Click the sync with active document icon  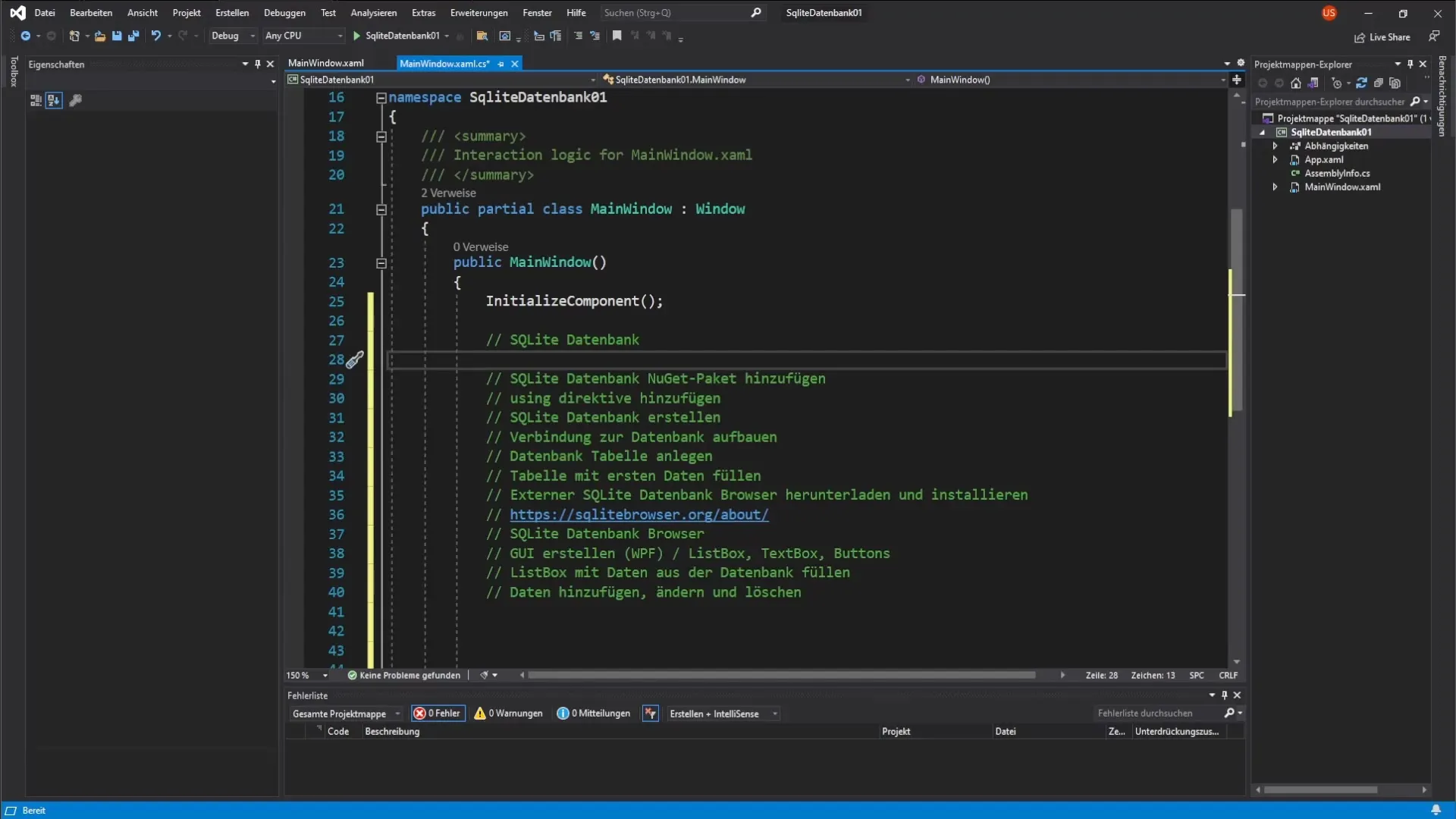pos(1361,83)
